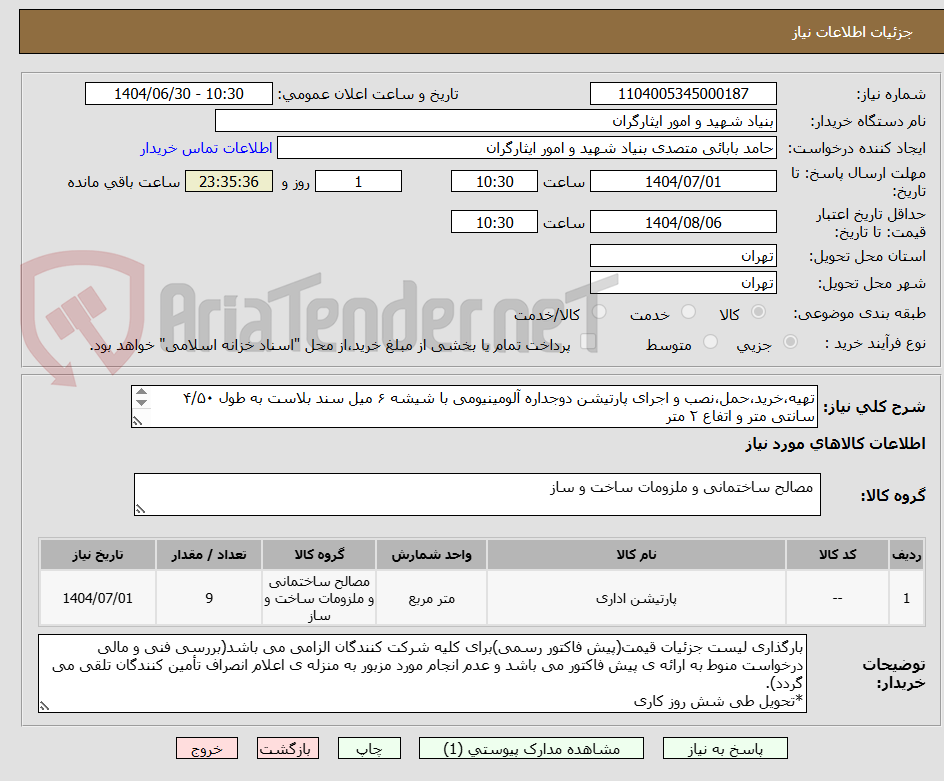Open اطلاعات تماس خریدار link
Image resolution: width=944 pixels, height=781 pixels.
[x=206, y=148]
